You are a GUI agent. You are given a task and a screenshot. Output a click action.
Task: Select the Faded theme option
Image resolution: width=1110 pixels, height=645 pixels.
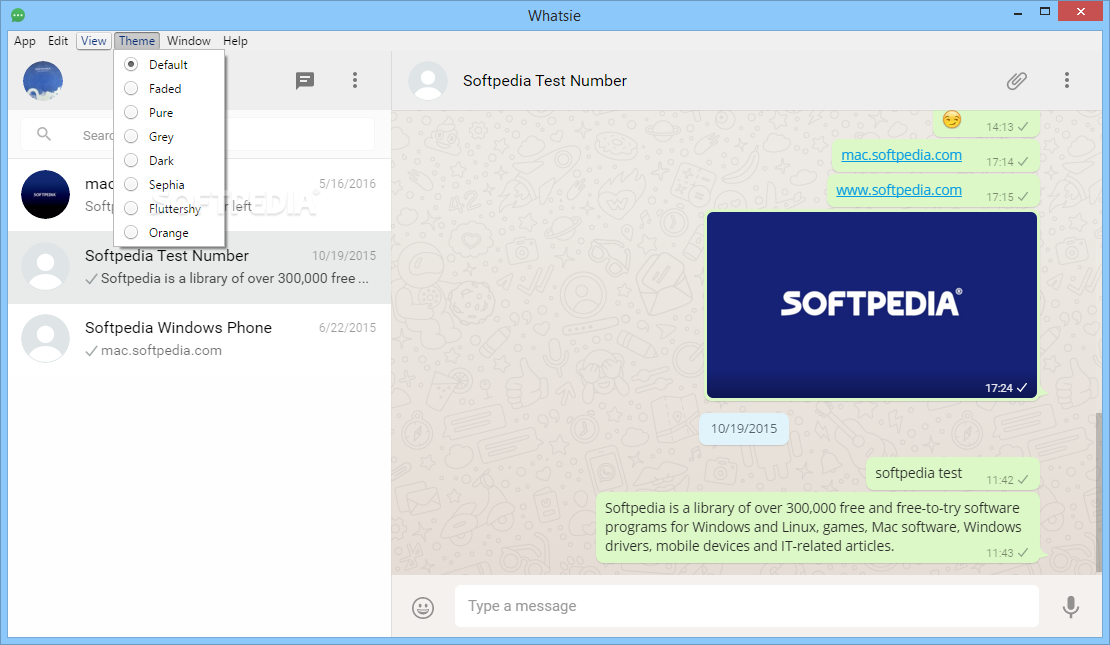pos(169,89)
